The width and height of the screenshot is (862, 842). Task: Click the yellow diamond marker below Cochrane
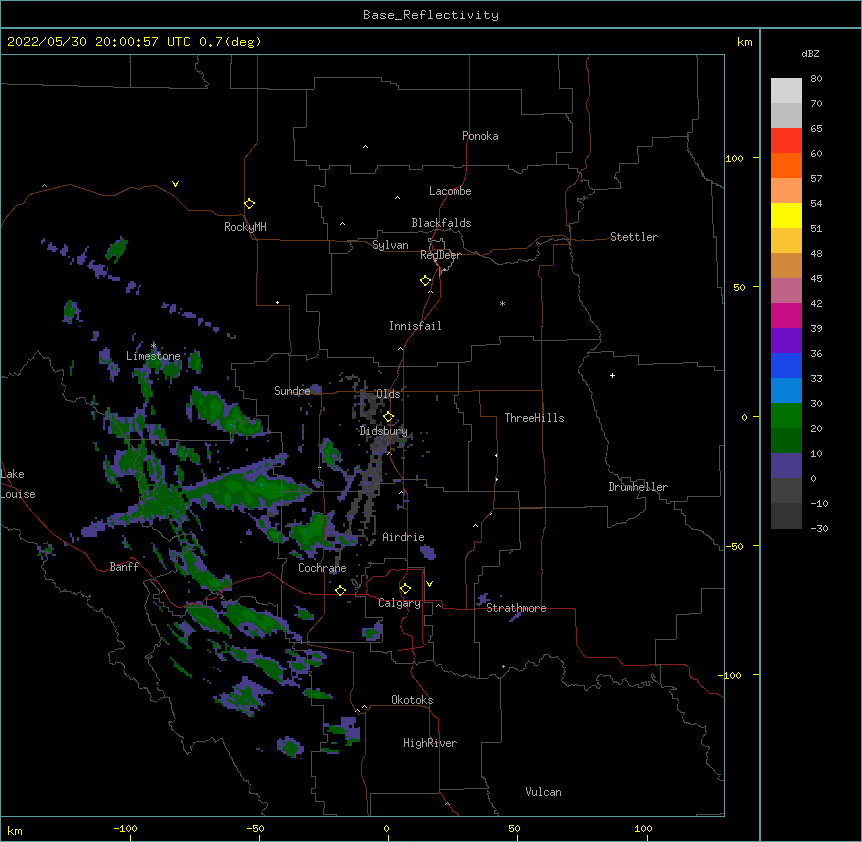(x=340, y=590)
